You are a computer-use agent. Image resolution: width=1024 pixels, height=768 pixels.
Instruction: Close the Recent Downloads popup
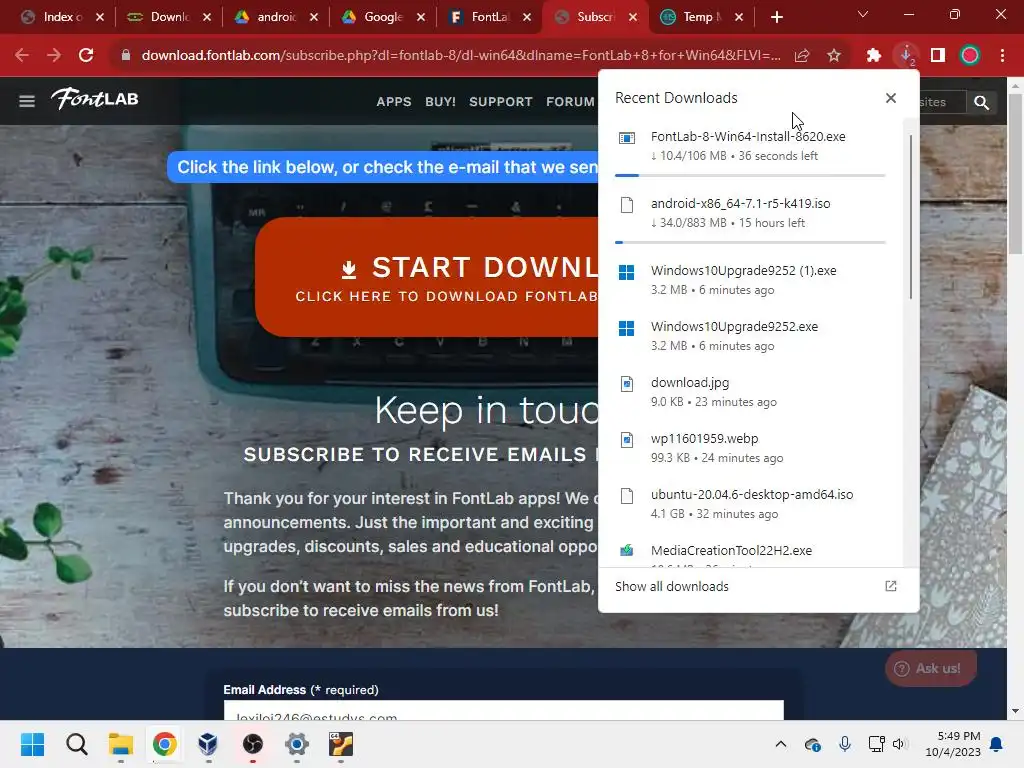click(x=891, y=98)
